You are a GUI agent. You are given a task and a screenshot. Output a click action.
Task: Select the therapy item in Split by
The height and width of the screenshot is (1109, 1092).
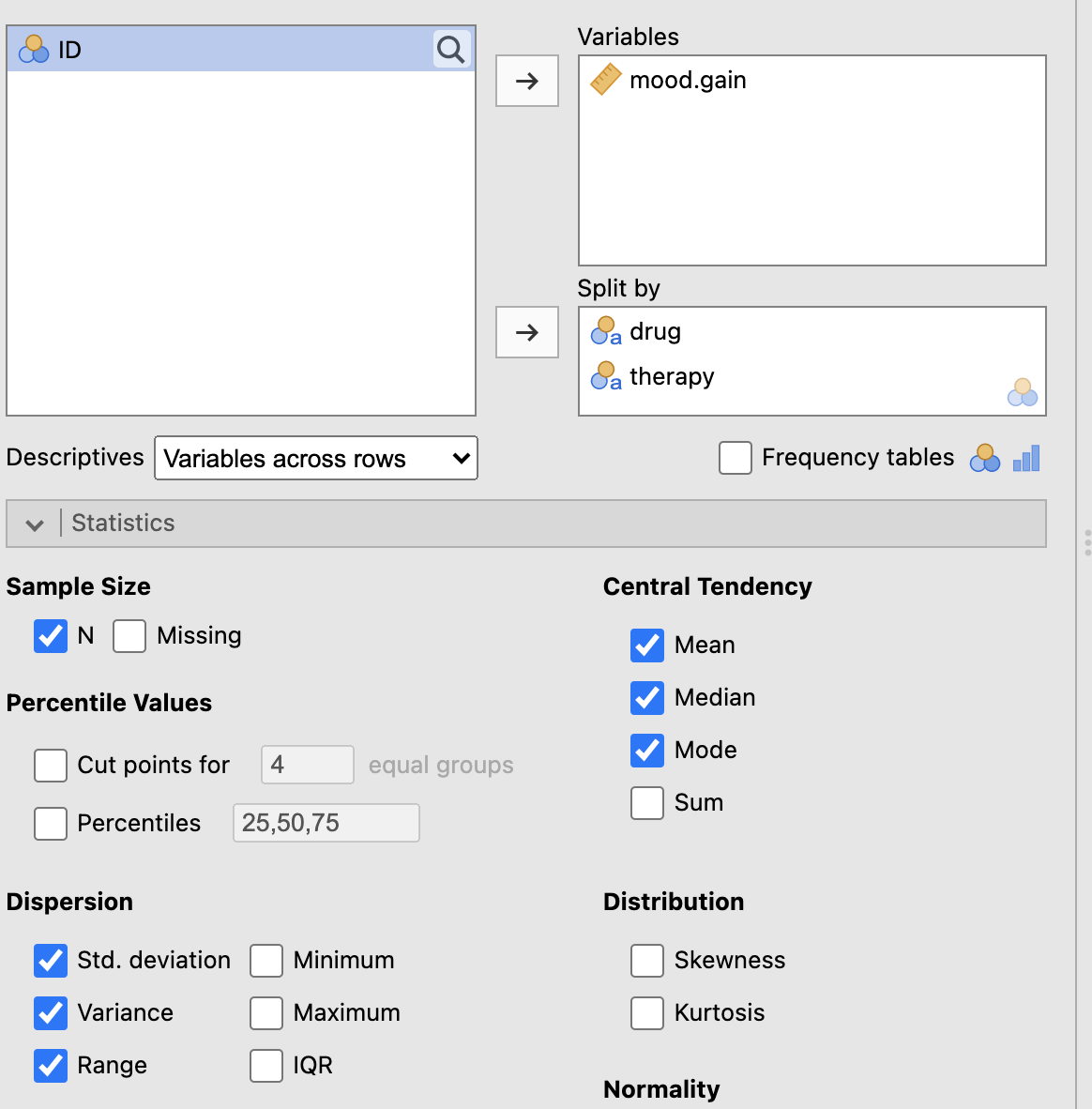click(672, 376)
